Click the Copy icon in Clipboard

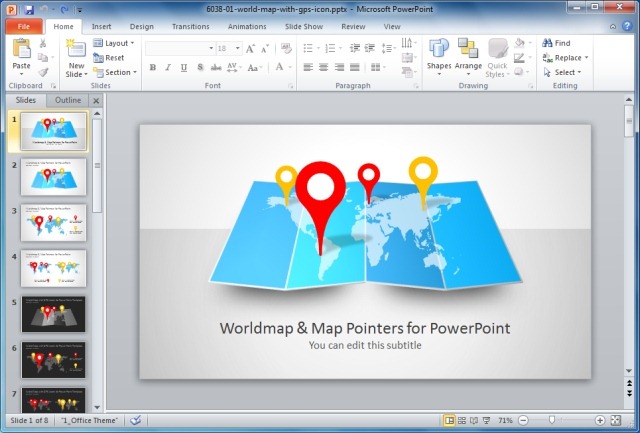coord(42,58)
